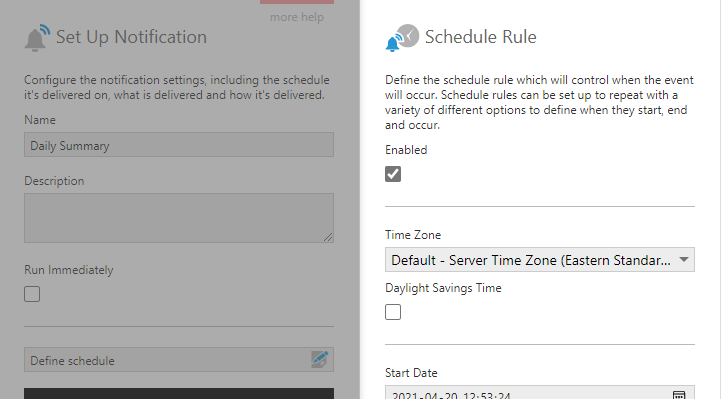The width and height of the screenshot is (721, 399).
Task: Click the Time Zone dropdown arrow
Action: point(684,260)
